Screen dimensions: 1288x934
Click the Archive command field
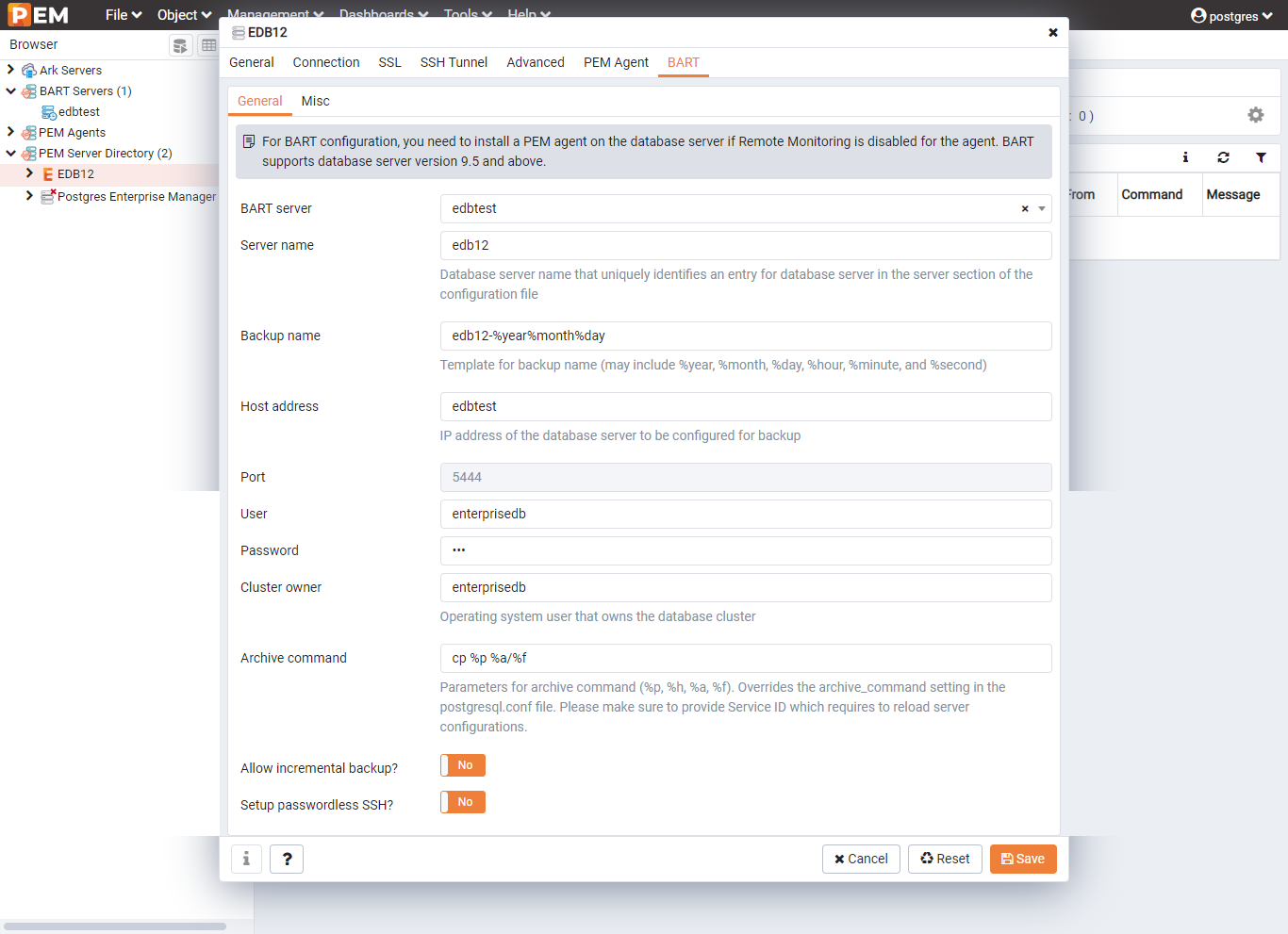click(x=746, y=658)
